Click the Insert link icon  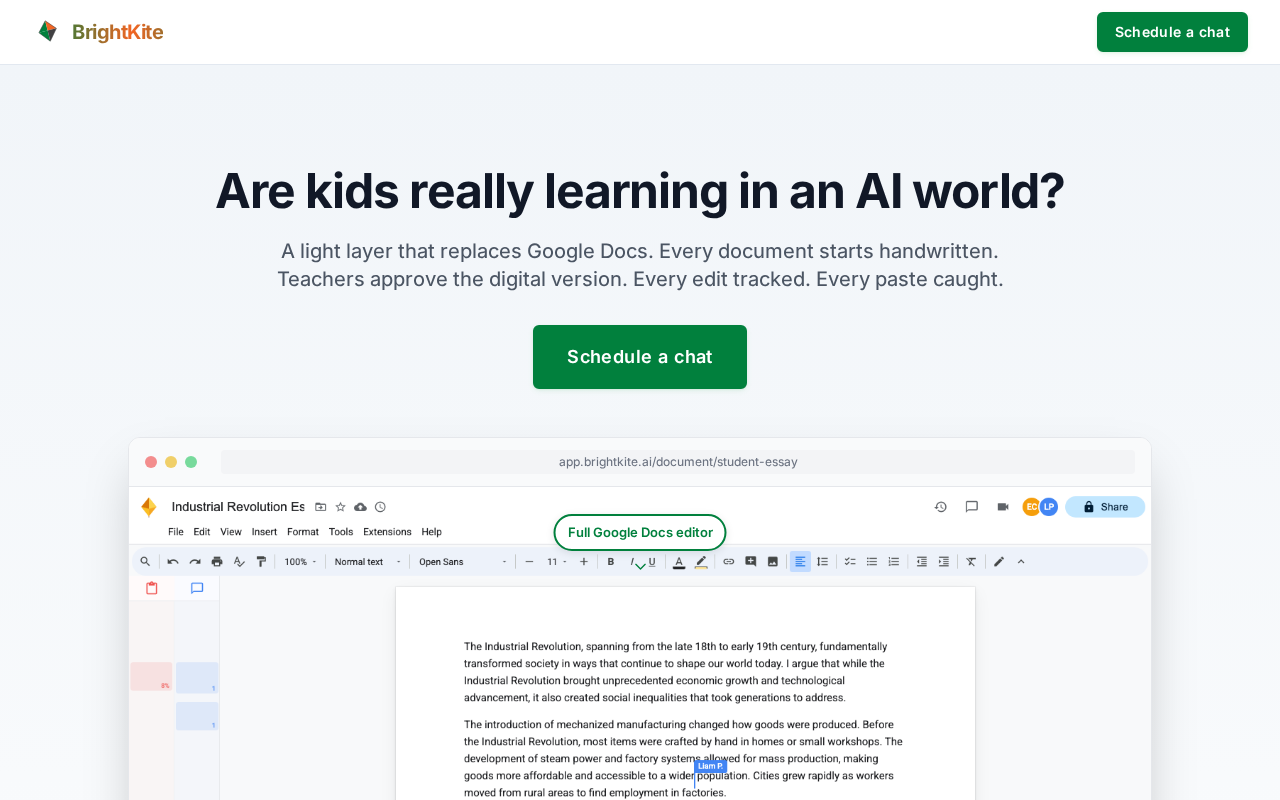pyautogui.click(x=729, y=562)
